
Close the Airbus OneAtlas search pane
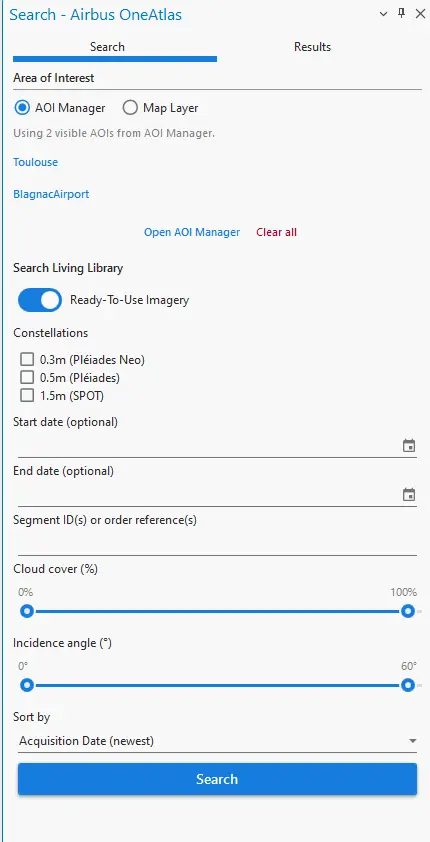pos(420,14)
